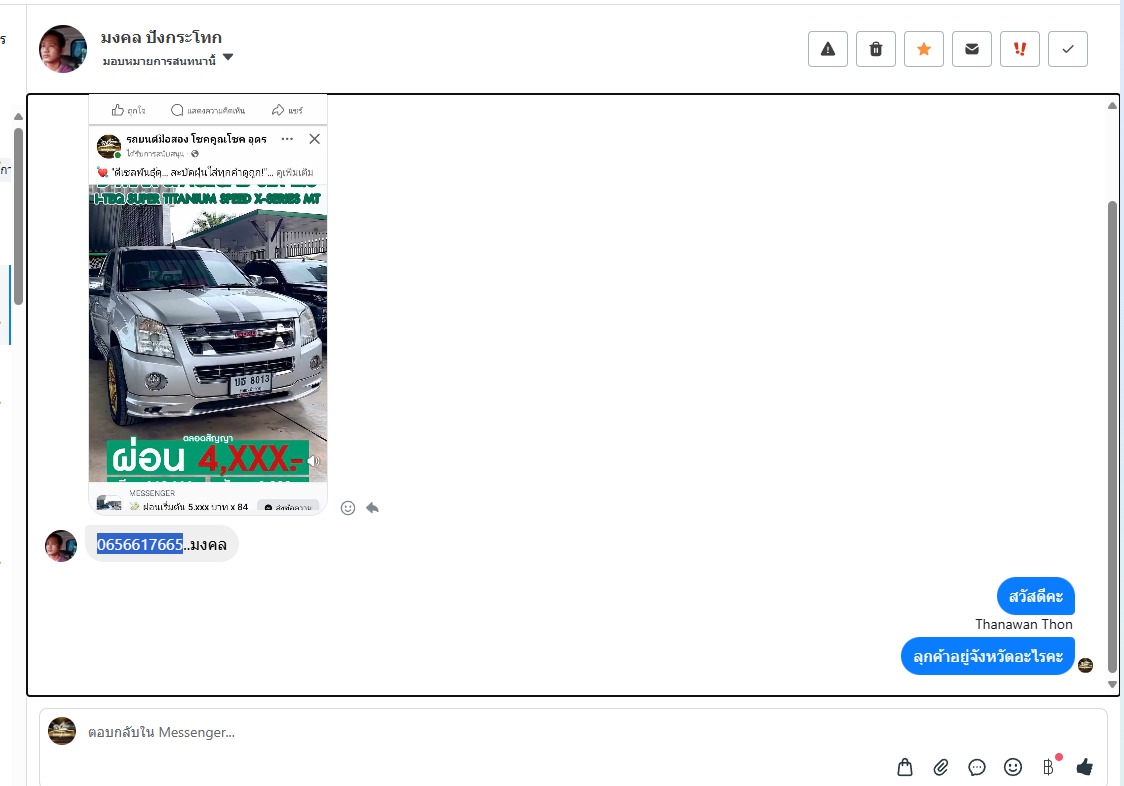This screenshot has height=786, width=1124.
Task: Open the emoji picker smiley icon
Action: pos(1013,767)
